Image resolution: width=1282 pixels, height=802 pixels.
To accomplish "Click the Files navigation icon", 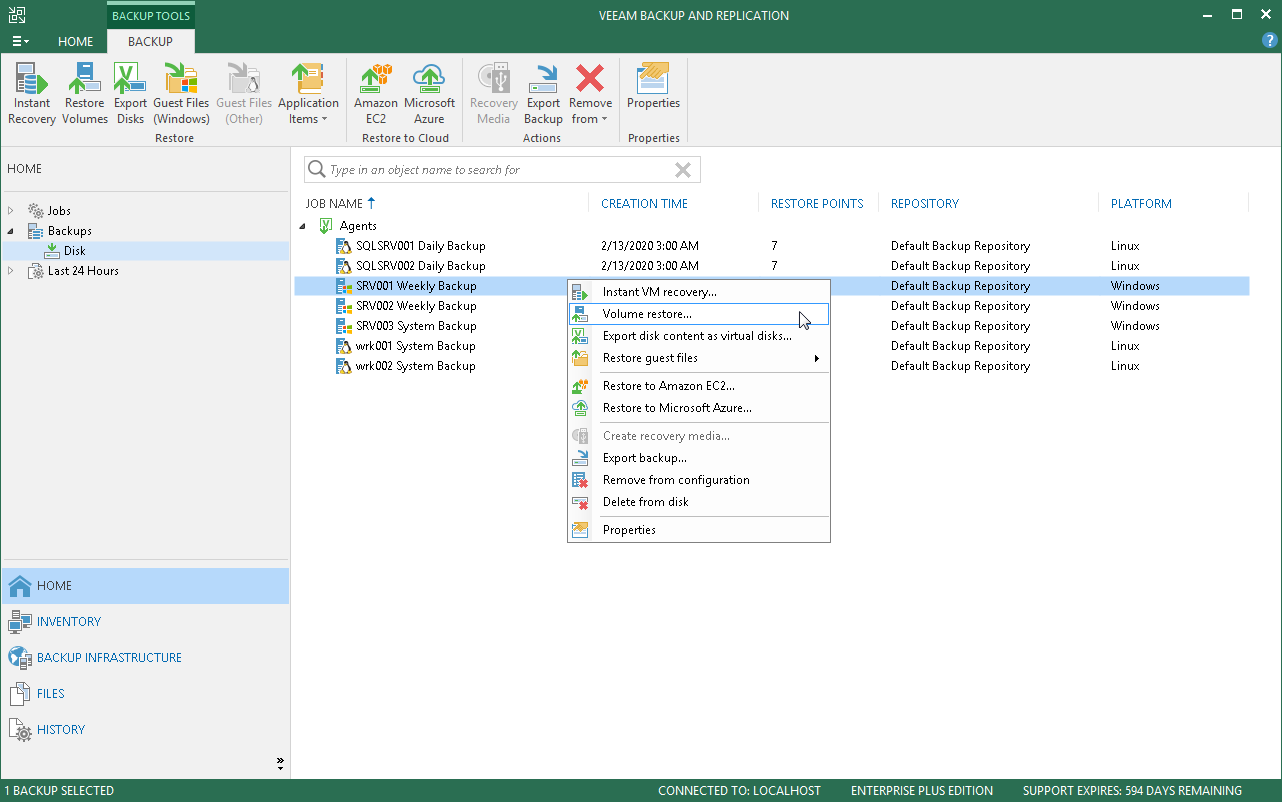I will click(20, 694).
